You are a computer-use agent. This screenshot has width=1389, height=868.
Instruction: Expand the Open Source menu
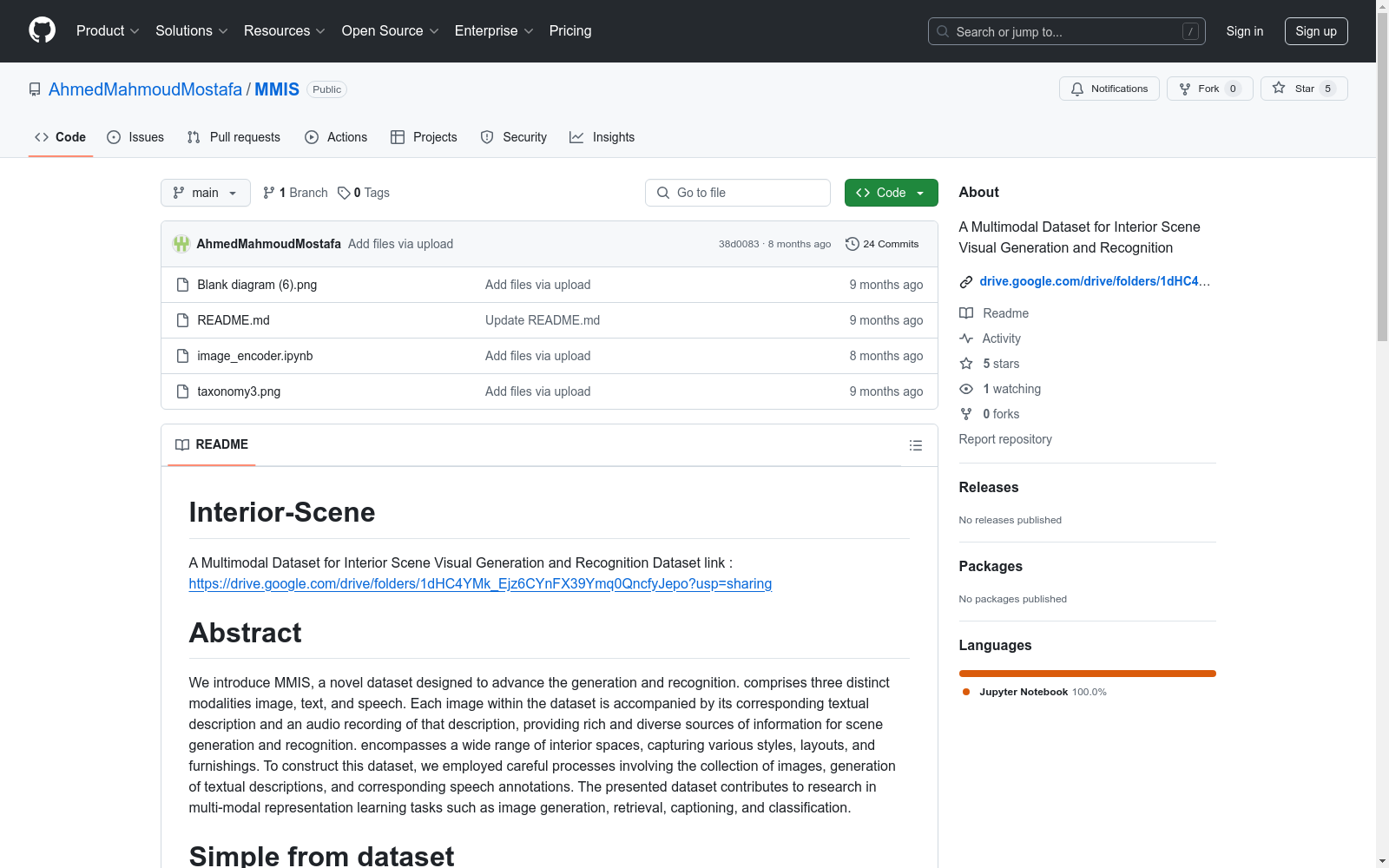point(391,30)
